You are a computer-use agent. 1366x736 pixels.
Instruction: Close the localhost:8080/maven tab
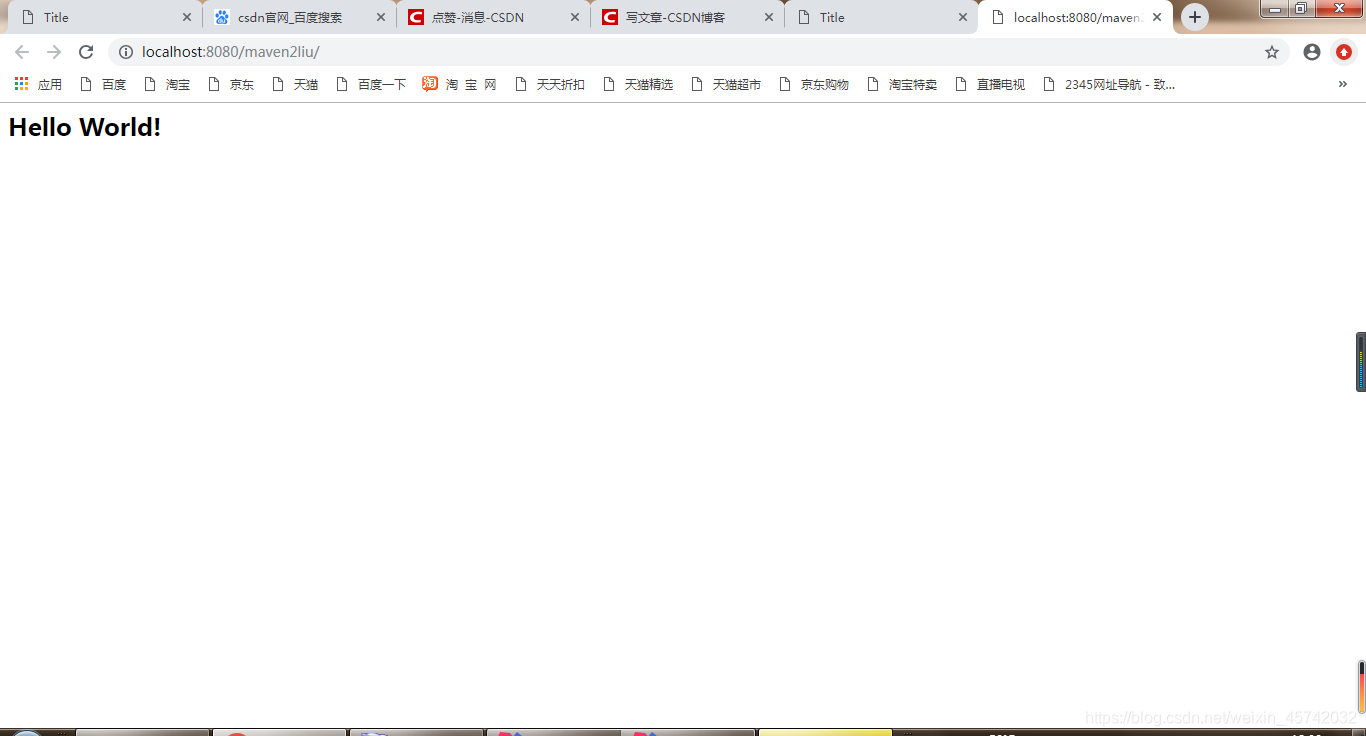point(1157,17)
